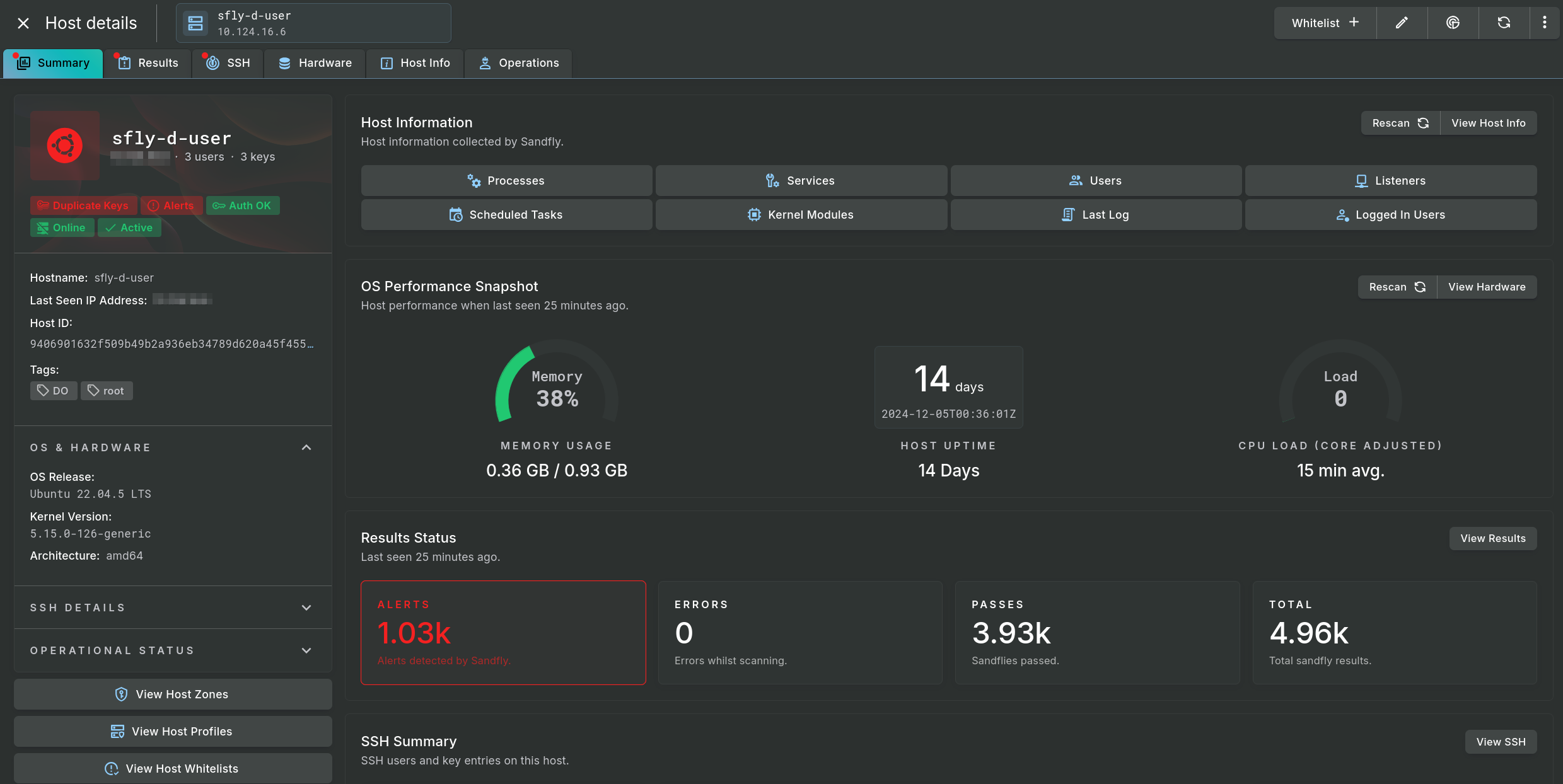The height and width of the screenshot is (784, 1563).
Task: Collapse the OS & Hardware section
Action: point(173,447)
